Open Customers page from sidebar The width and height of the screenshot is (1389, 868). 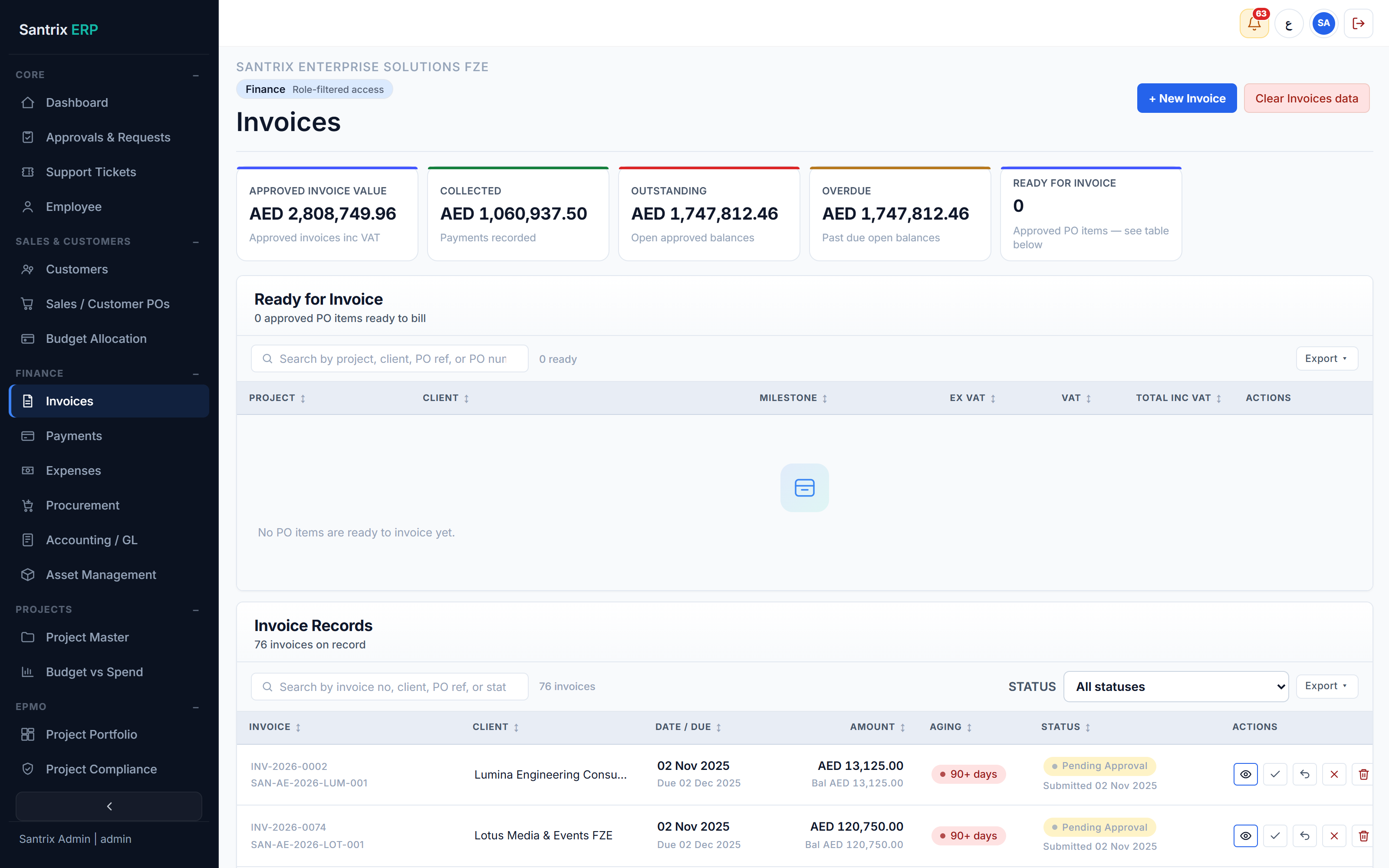click(109, 269)
